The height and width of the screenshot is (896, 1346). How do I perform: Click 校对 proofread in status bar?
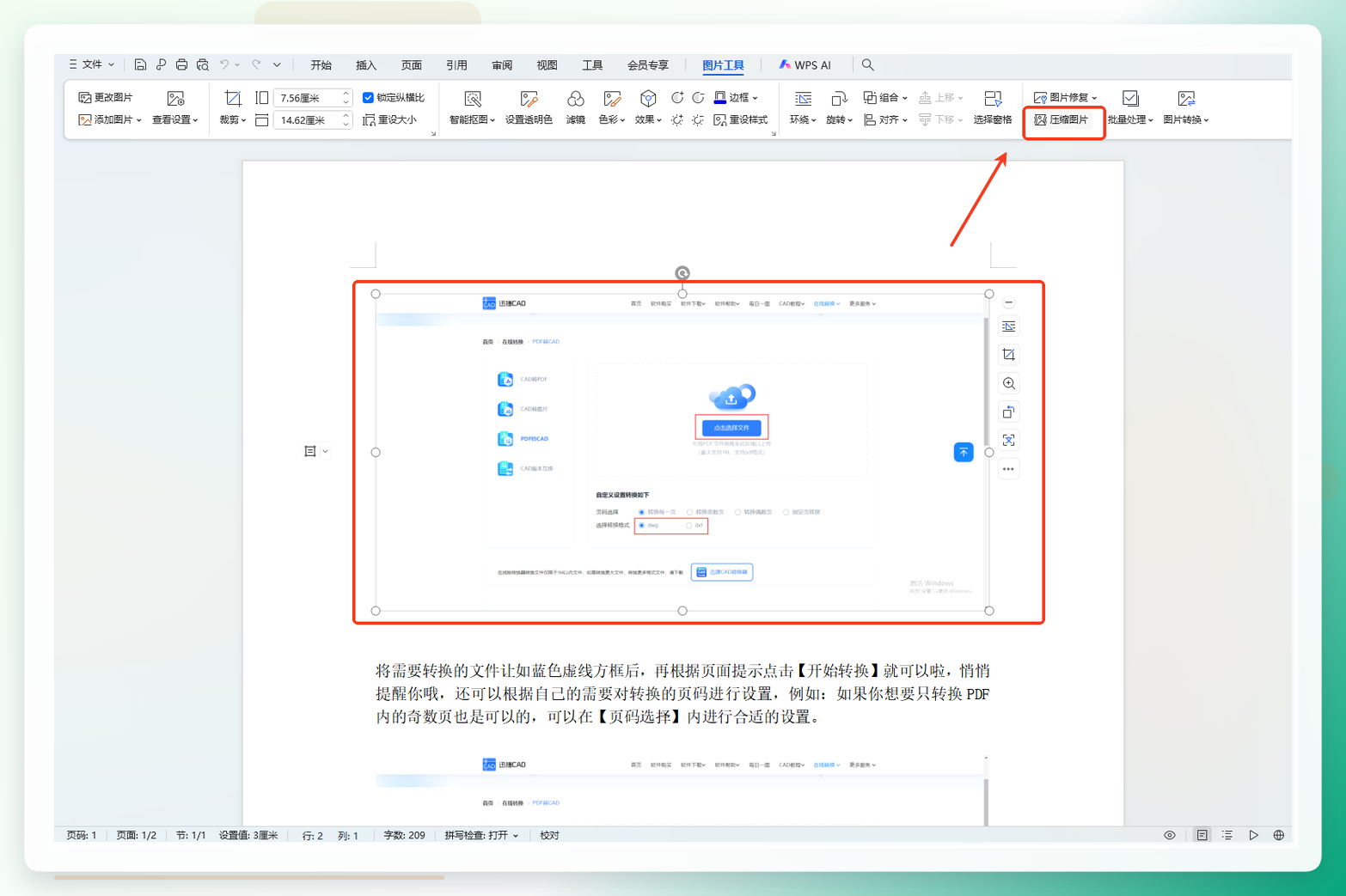click(x=549, y=835)
